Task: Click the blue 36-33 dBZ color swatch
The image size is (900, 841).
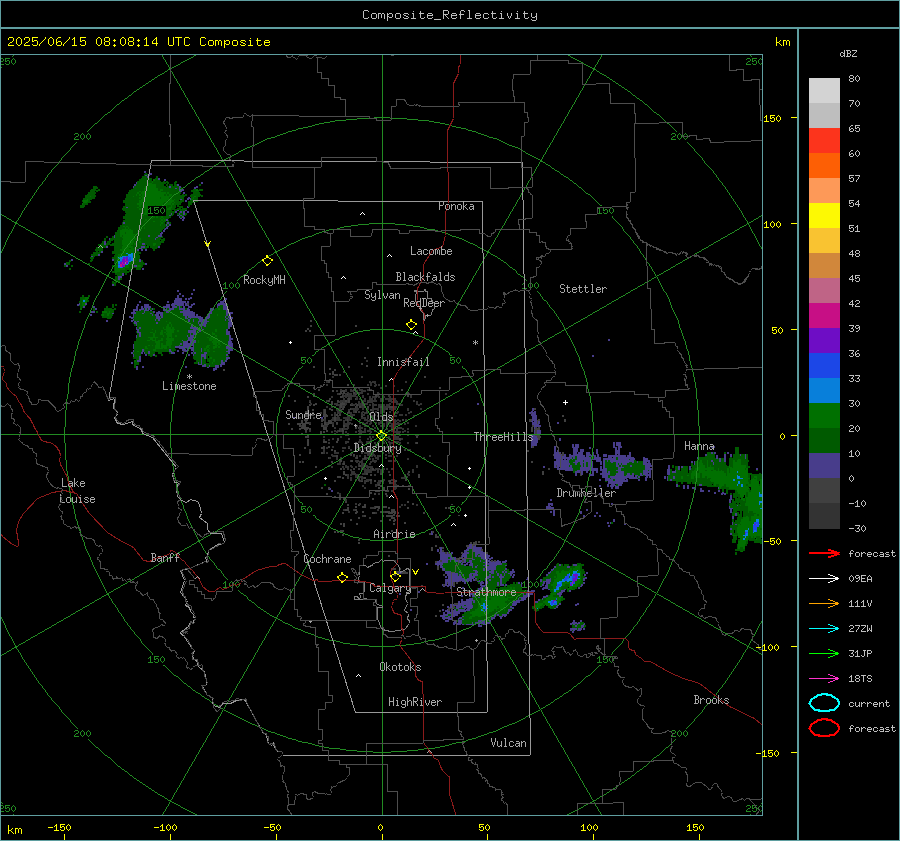Action: [x=824, y=366]
